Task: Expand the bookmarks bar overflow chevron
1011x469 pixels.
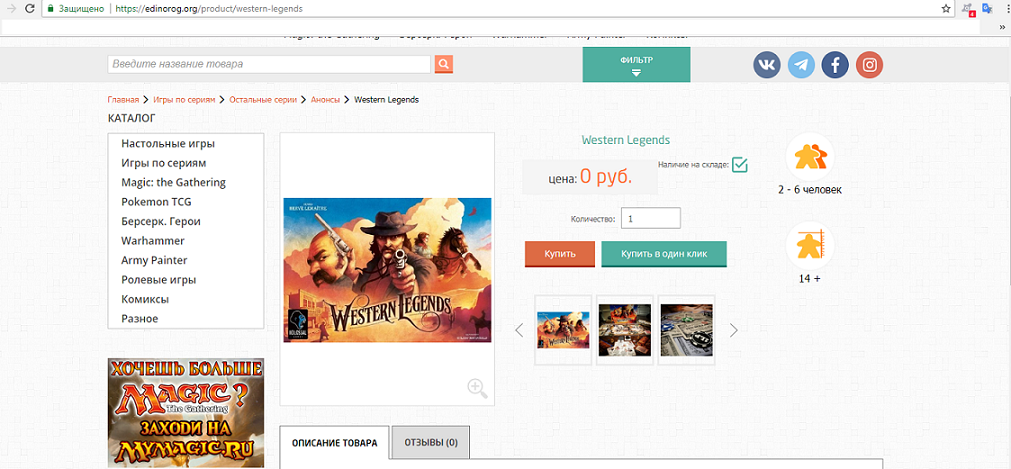Action: [x=1003, y=27]
